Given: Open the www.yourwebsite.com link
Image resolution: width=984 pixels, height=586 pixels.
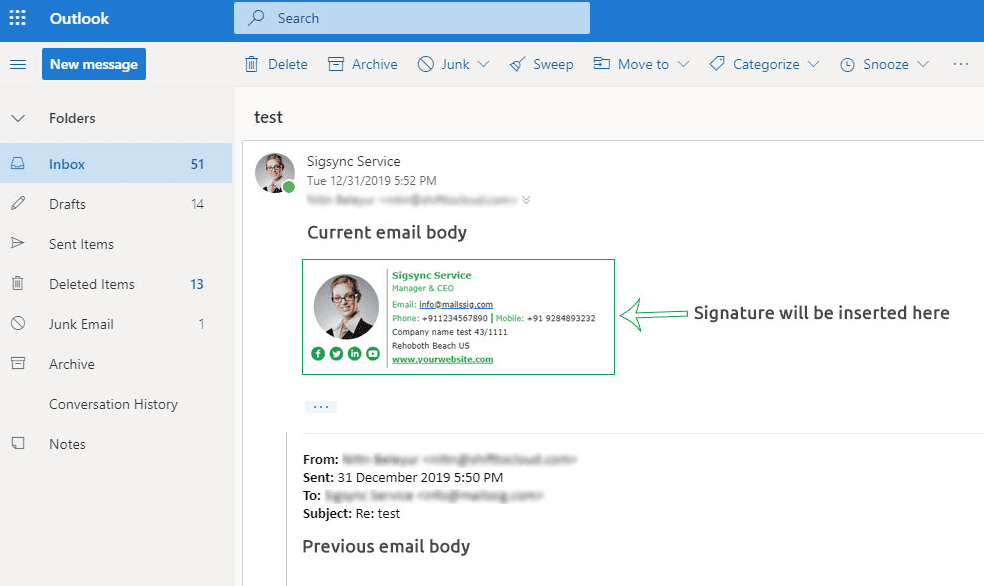Looking at the screenshot, I should click(x=442, y=359).
